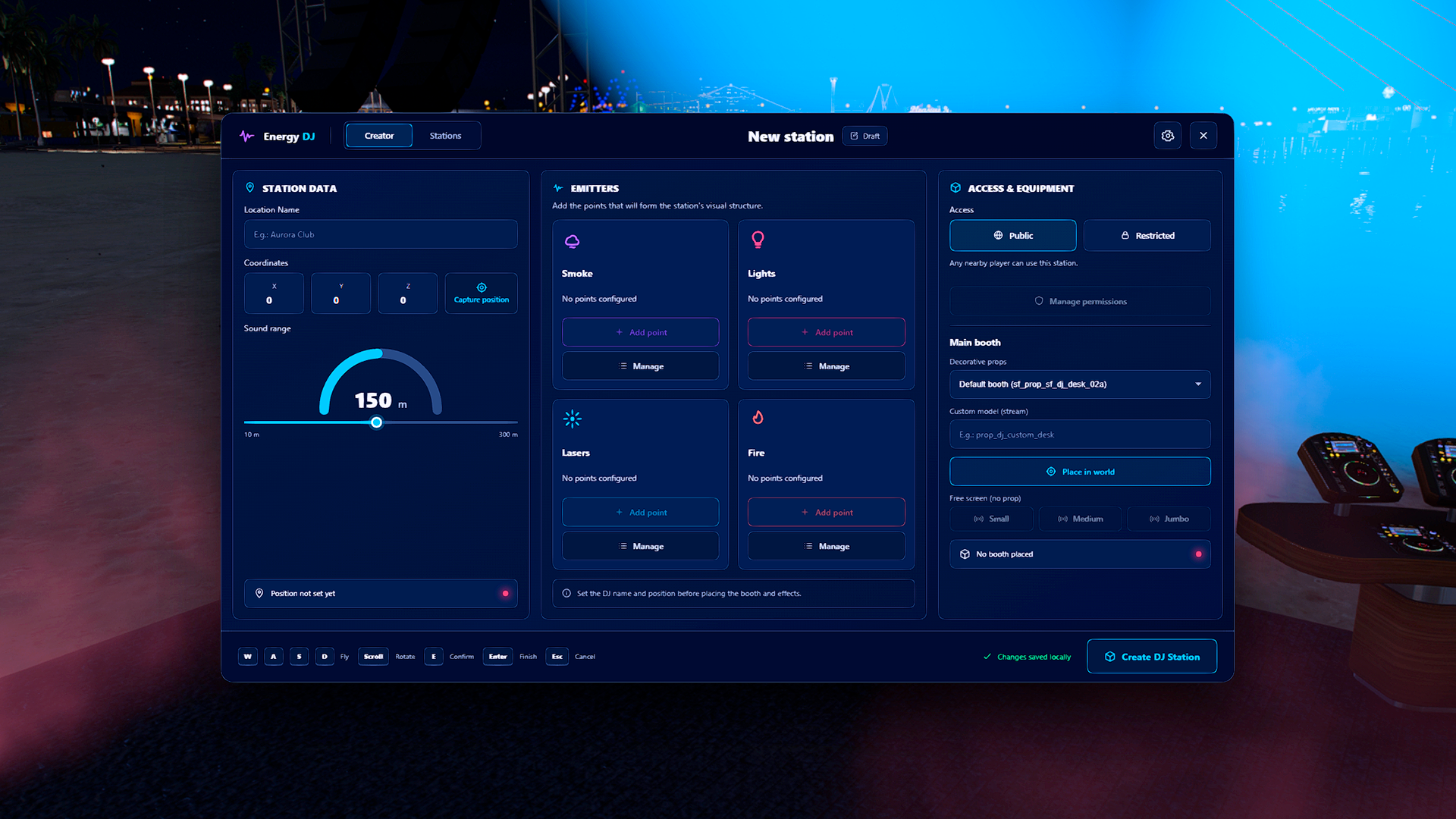Image resolution: width=1456 pixels, height=819 pixels.
Task: Click the Fire flame icon
Action: [x=758, y=417]
